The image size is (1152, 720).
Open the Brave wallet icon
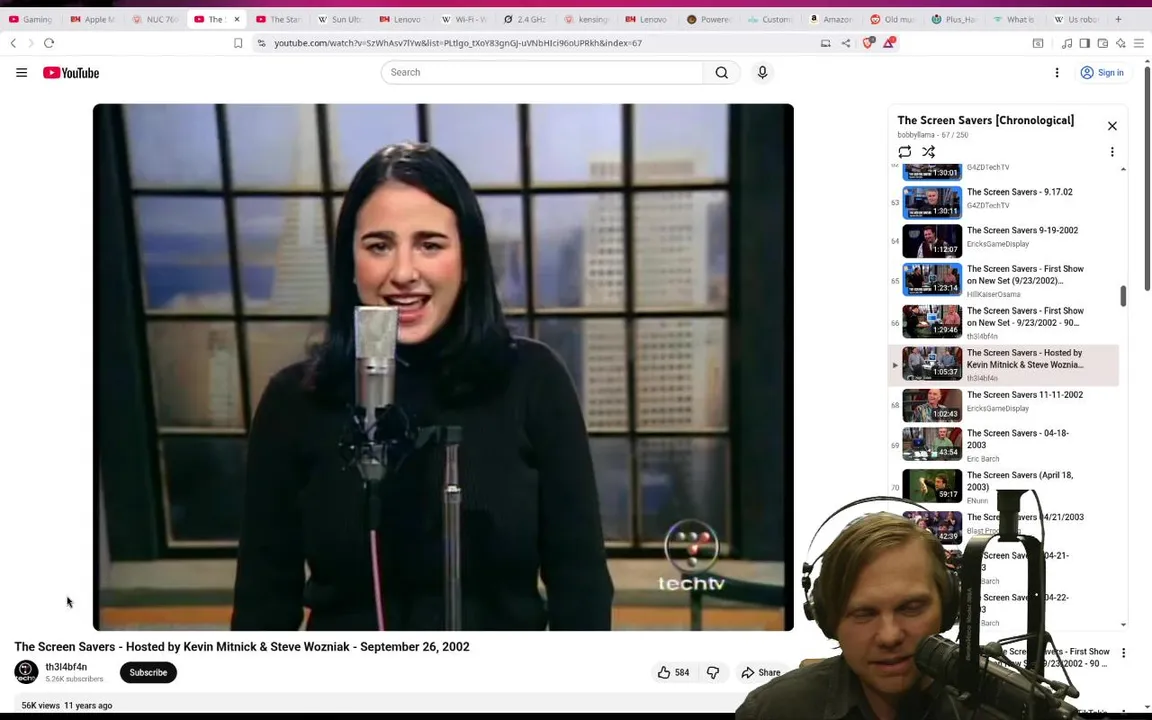pyautogui.click(x=1103, y=43)
